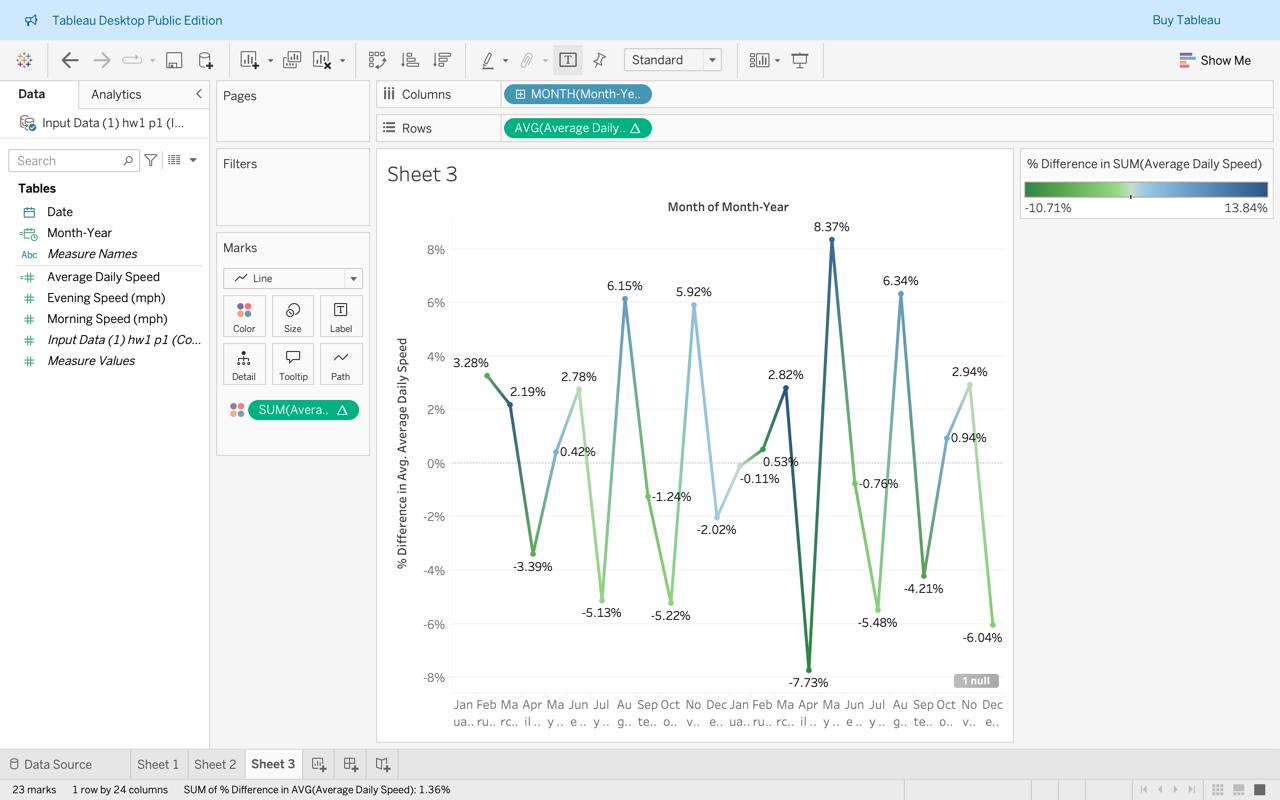Click the Swap Rows and Columns icon
Image resolution: width=1280 pixels, height=800 pixels.
point(377,60)
